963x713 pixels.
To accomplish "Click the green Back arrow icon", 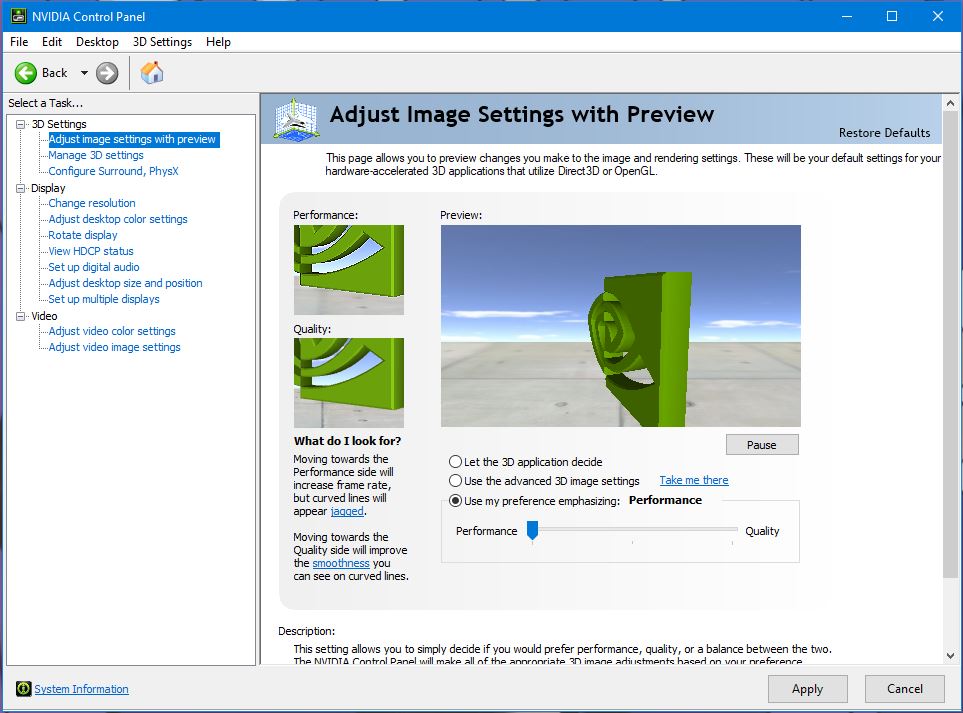I will tap(25, 73).
